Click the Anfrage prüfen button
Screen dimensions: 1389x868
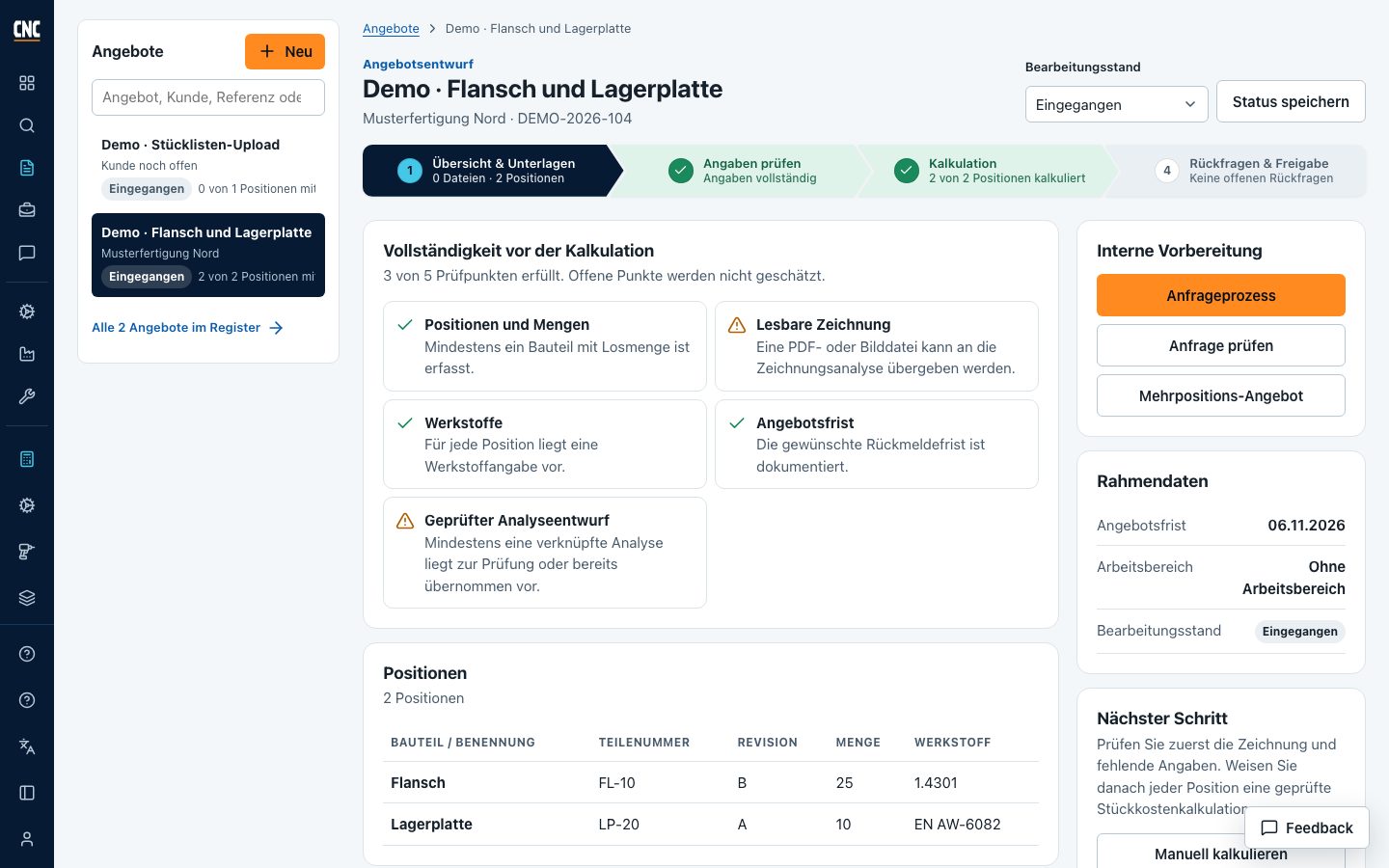[x=1220, y=345]
